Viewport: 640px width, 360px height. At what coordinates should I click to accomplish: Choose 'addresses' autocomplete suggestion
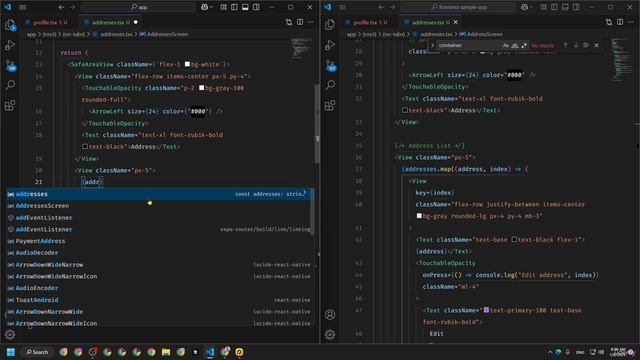point(159,194)
